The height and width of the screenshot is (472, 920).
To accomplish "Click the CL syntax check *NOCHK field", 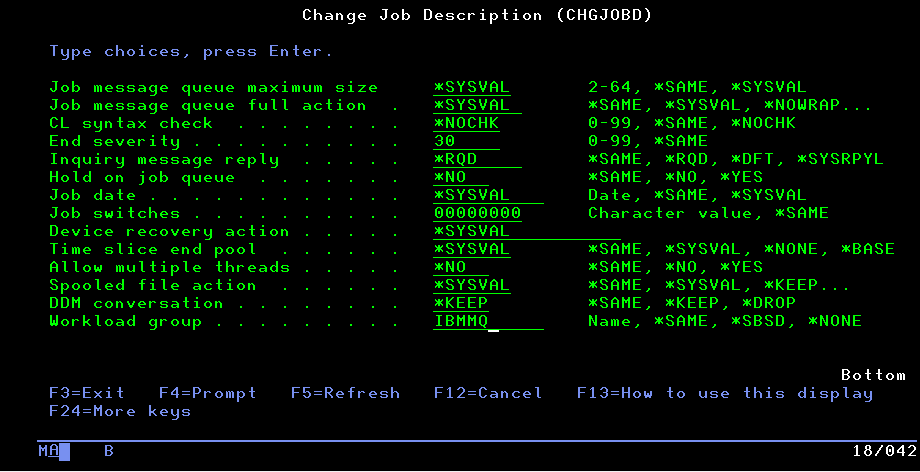I will (466, 124).
